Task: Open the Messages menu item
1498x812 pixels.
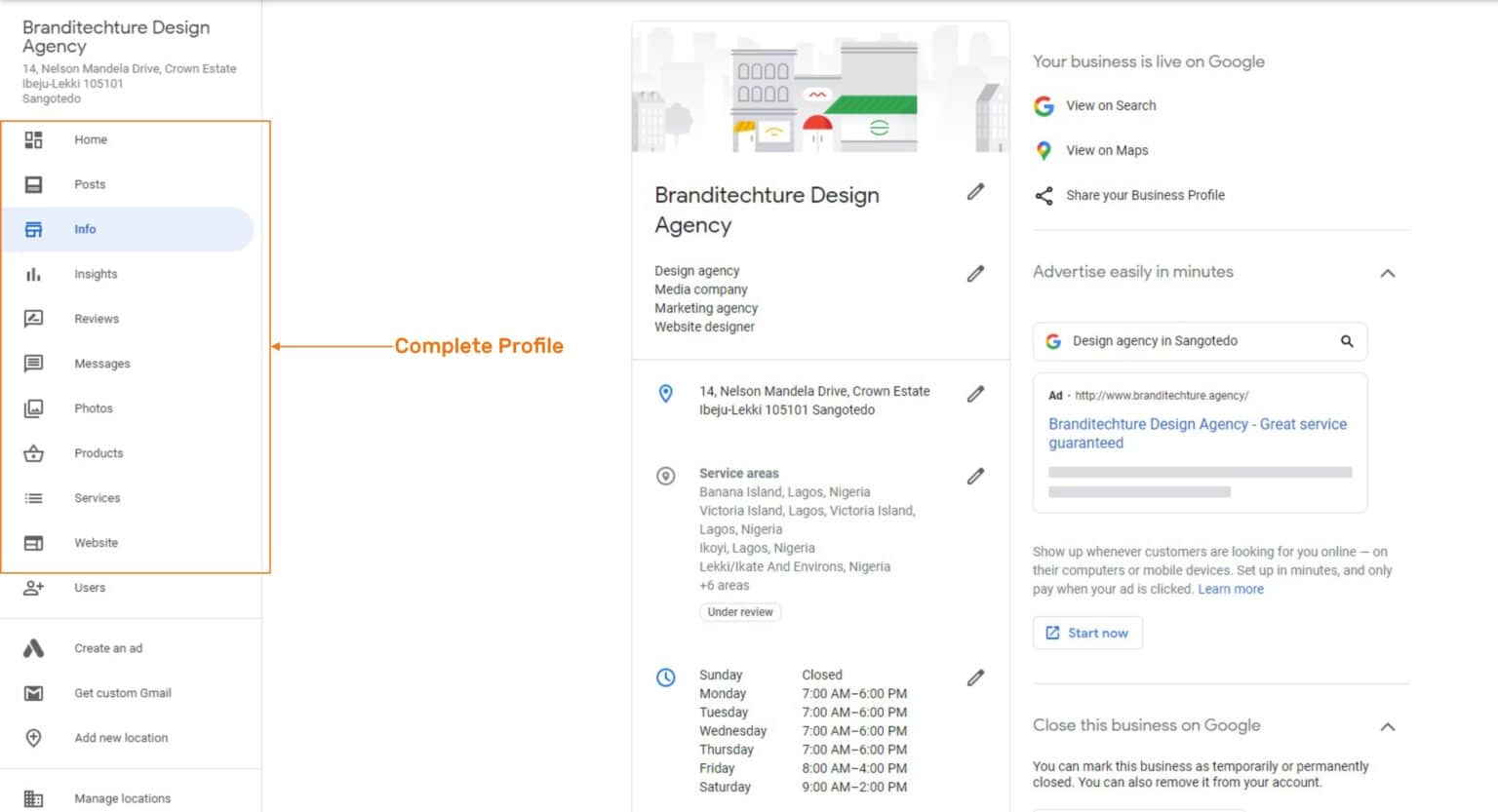Action: (128, 364)
